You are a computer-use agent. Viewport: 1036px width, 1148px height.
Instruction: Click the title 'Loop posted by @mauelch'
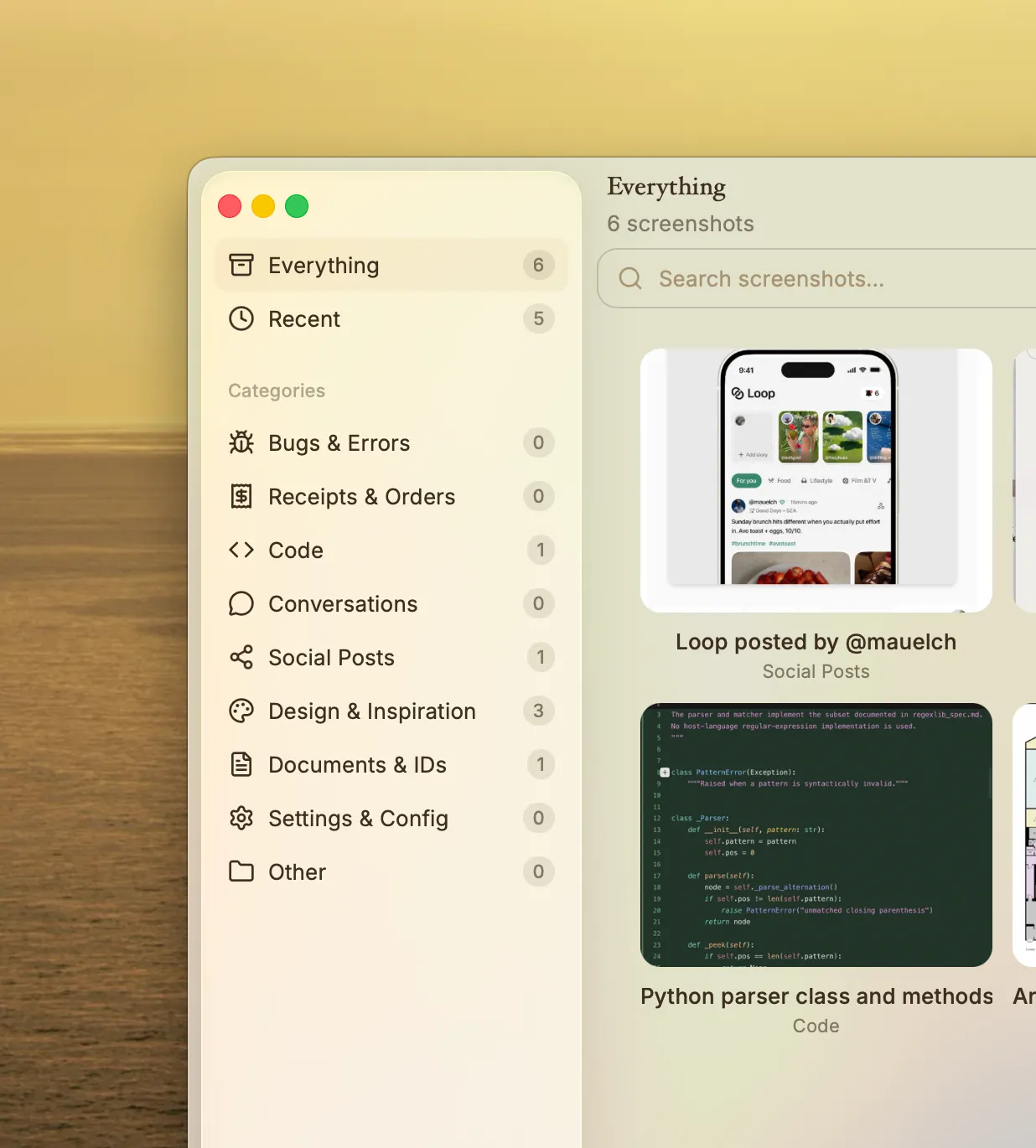(x=816, y=642)
